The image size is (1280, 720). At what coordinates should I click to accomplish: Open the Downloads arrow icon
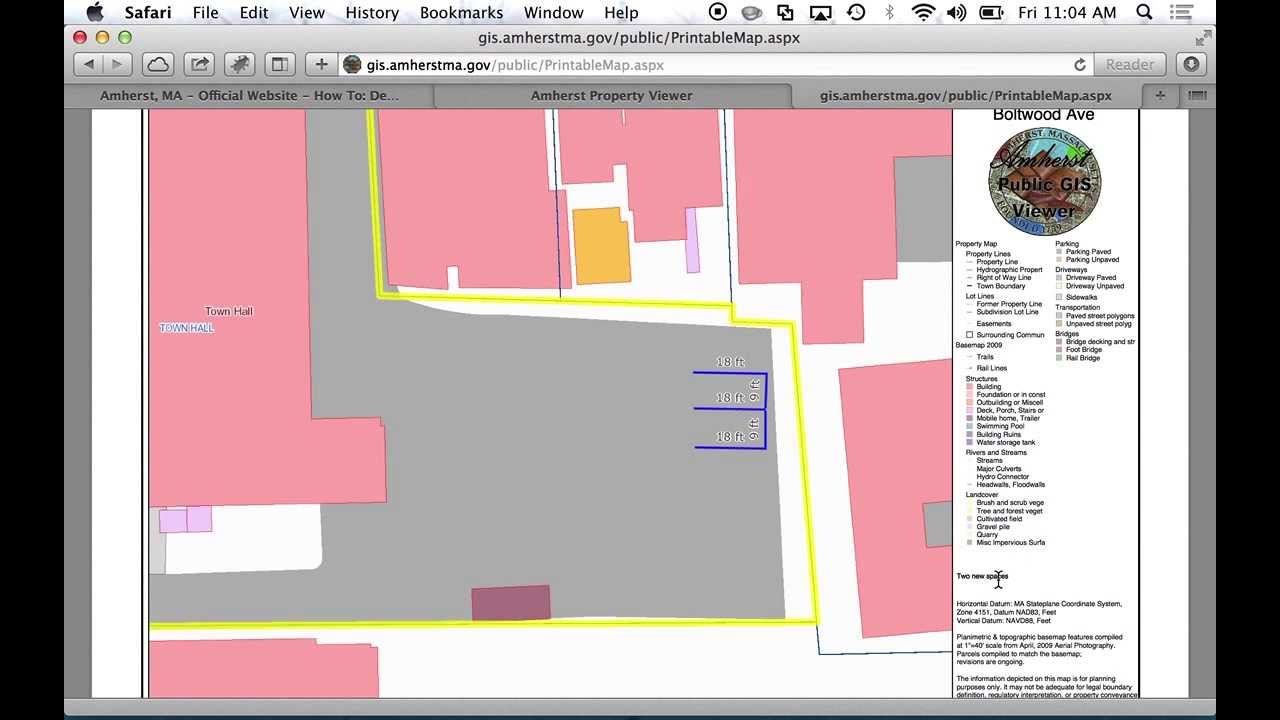[x=1190, y=64]
